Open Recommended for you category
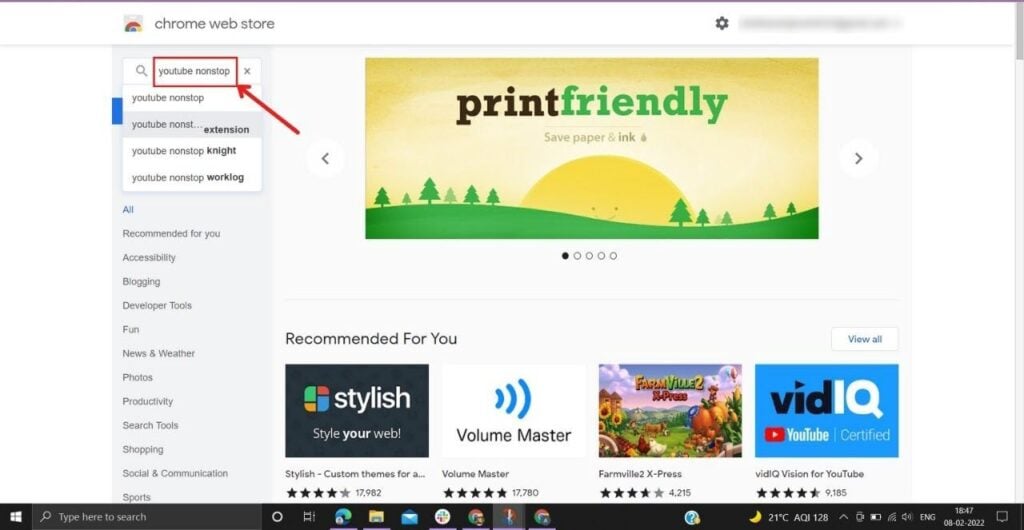 (171, 234)
